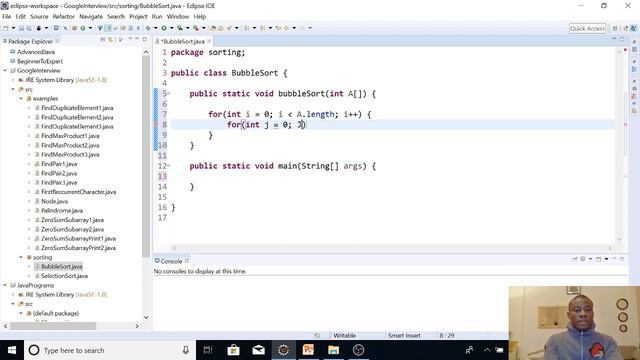Screen dimensions: 640x360
Task: Select the Package Explorer tab
Action: 31,41
